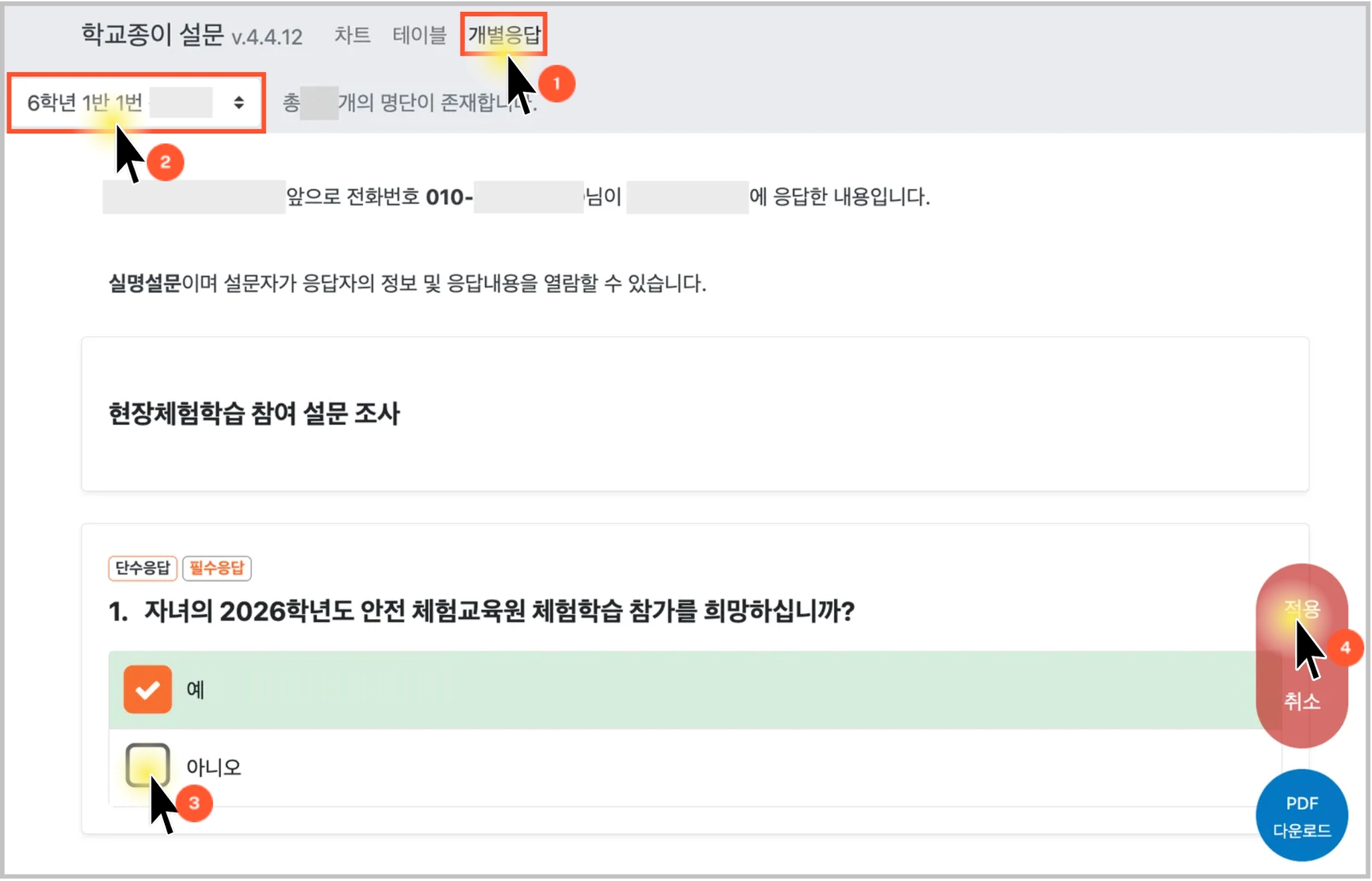Click the 현장체험학습 참여 설문 조사 title card

[x=254, y=413]
